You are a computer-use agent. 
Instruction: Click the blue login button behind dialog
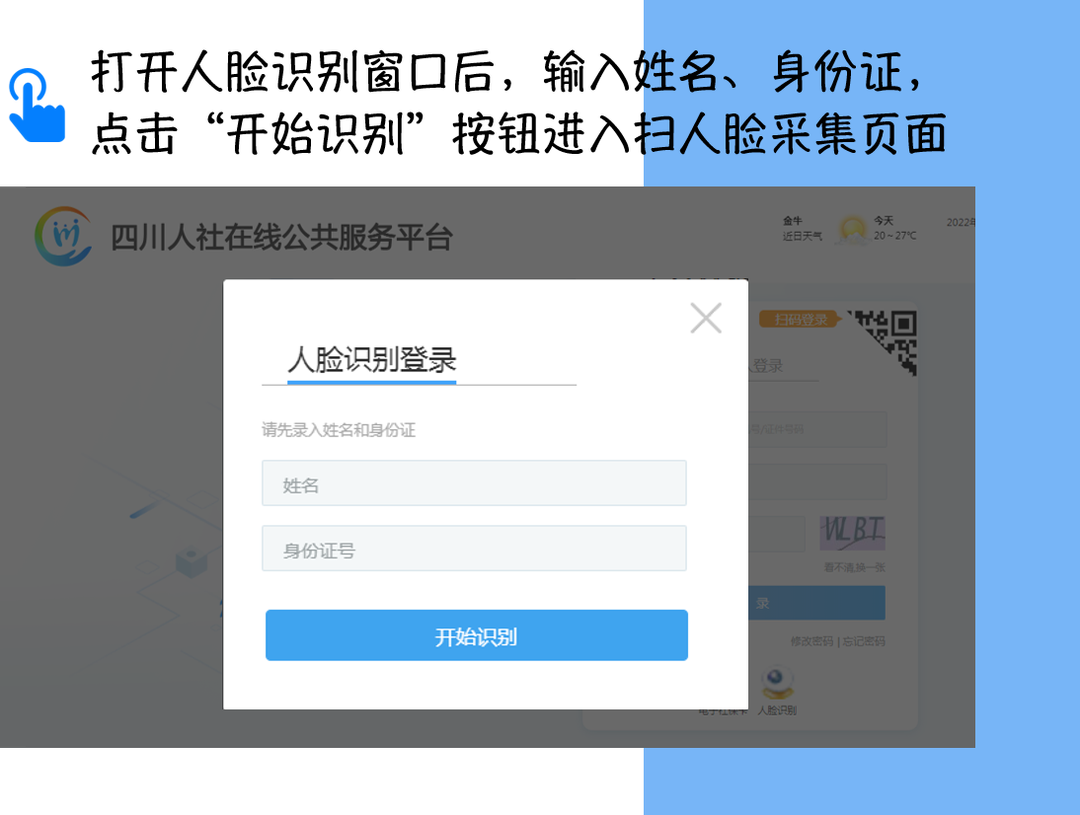(x=817, y=603)
